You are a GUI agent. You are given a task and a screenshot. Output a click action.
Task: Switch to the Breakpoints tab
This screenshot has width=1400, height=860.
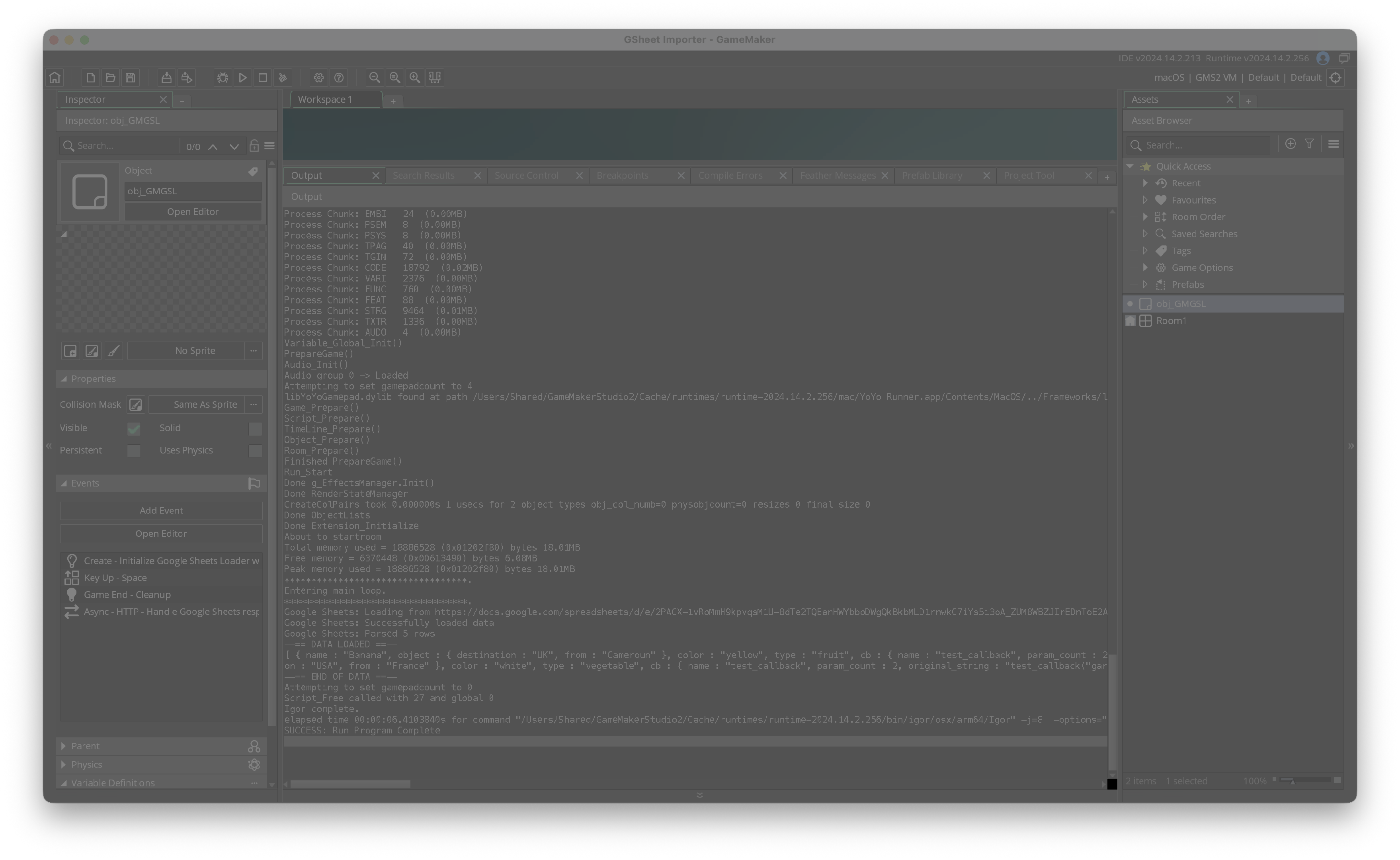point(622,175)
